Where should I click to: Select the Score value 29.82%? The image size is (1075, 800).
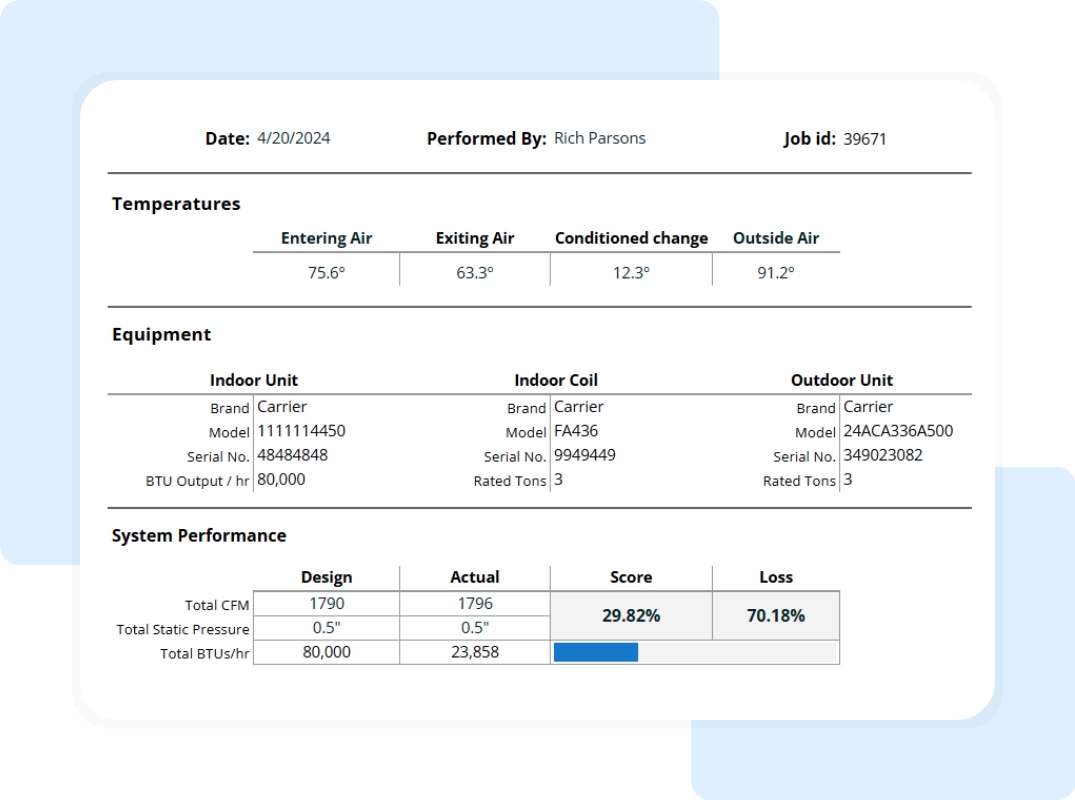tap(631, 615)
